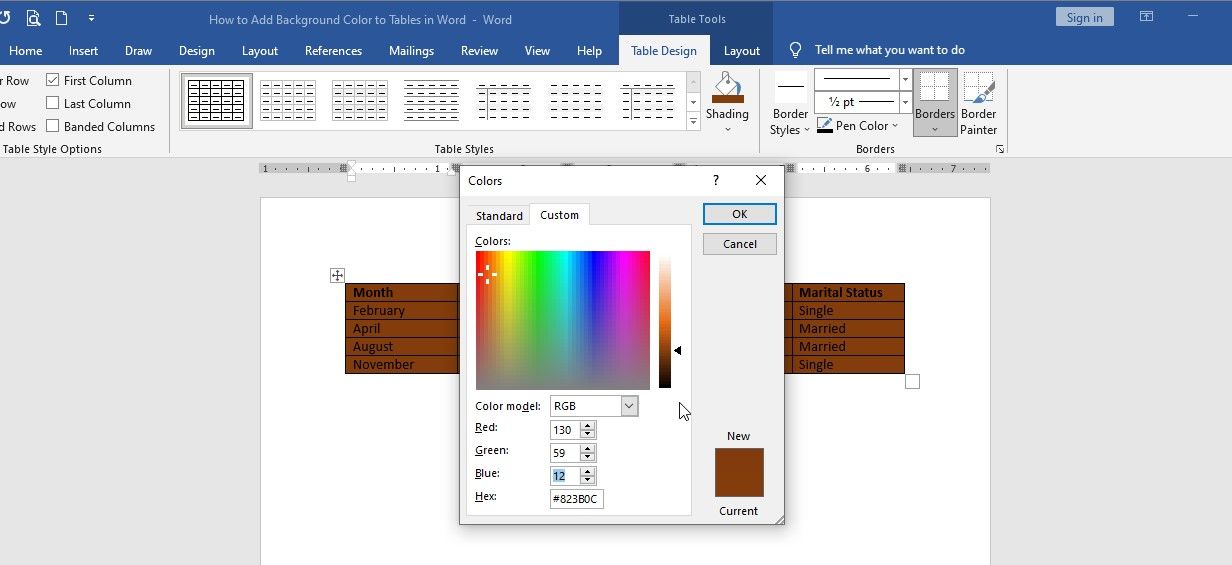This screenshot has height=565, width=1232.
Task: Click the Tell me lightbulb icon
Action: 796,50
